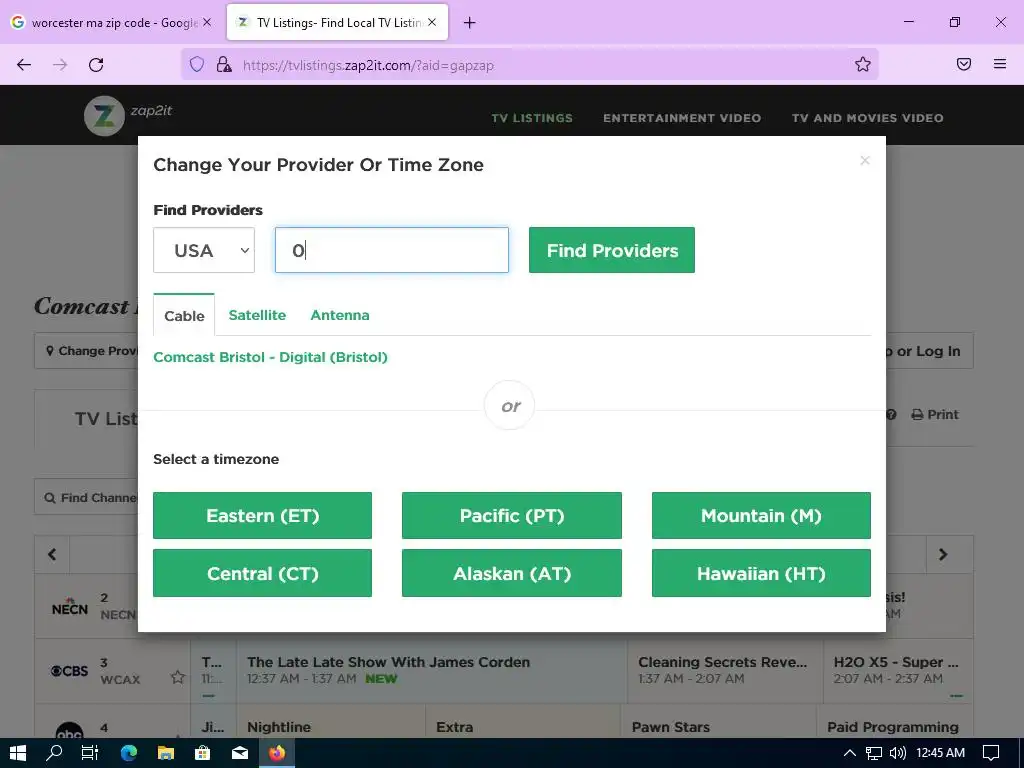The height and width of the screenshot is (768, 1024).
Task: Click the NECN channel logo
Action: [x=70, y=607]
